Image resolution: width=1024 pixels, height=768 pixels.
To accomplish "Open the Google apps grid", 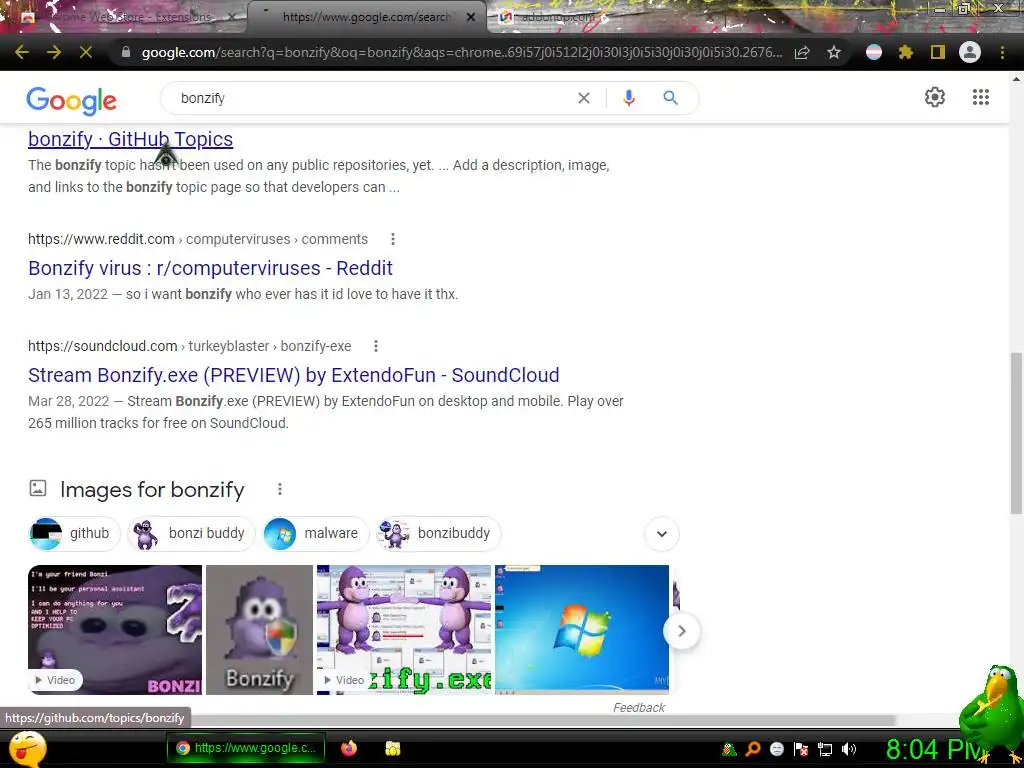I will click(980, 97).
